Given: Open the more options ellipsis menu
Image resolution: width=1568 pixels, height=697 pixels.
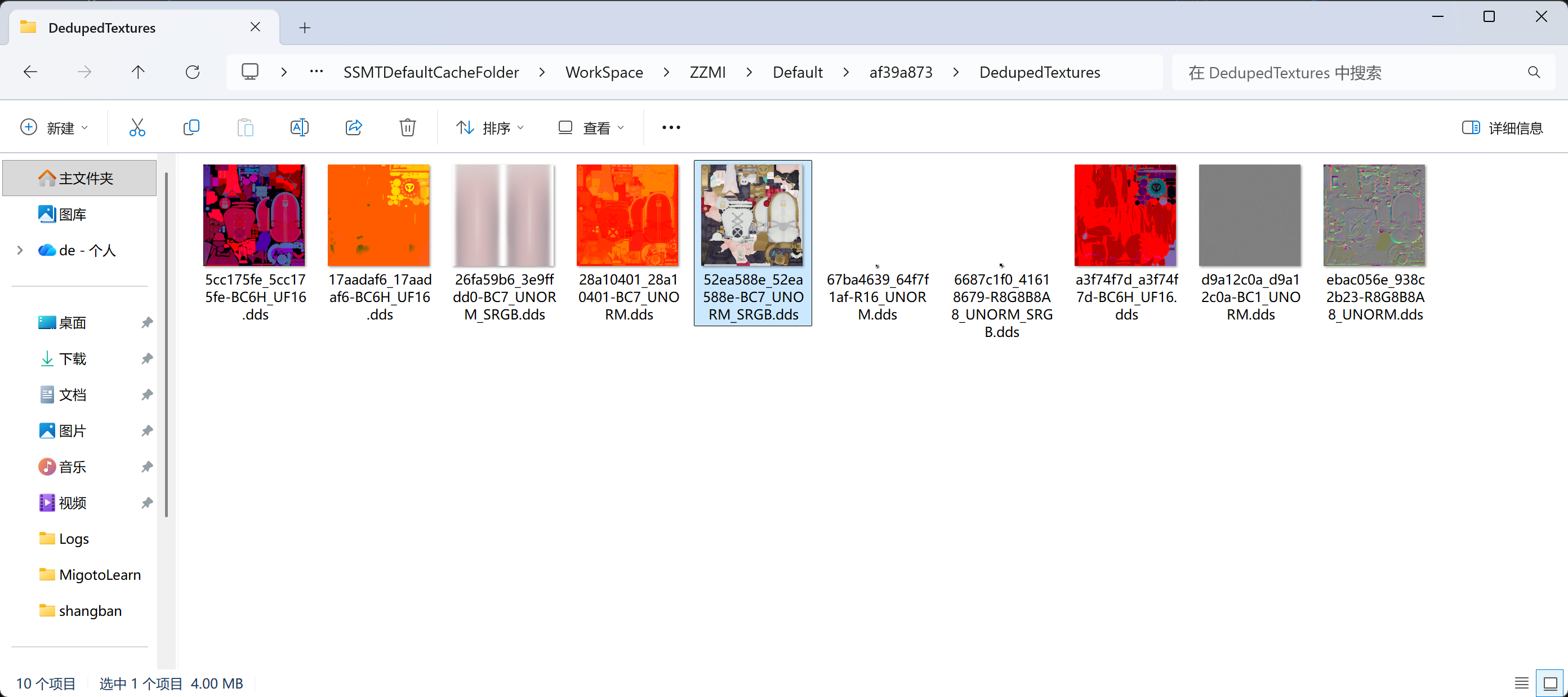Looking at the screenshot, I should 671,128.
